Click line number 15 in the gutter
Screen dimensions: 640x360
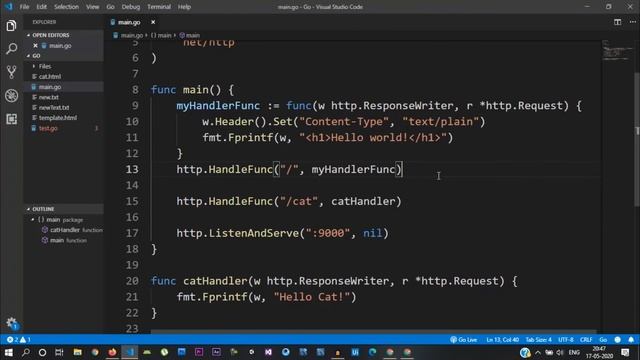[132, 201]
